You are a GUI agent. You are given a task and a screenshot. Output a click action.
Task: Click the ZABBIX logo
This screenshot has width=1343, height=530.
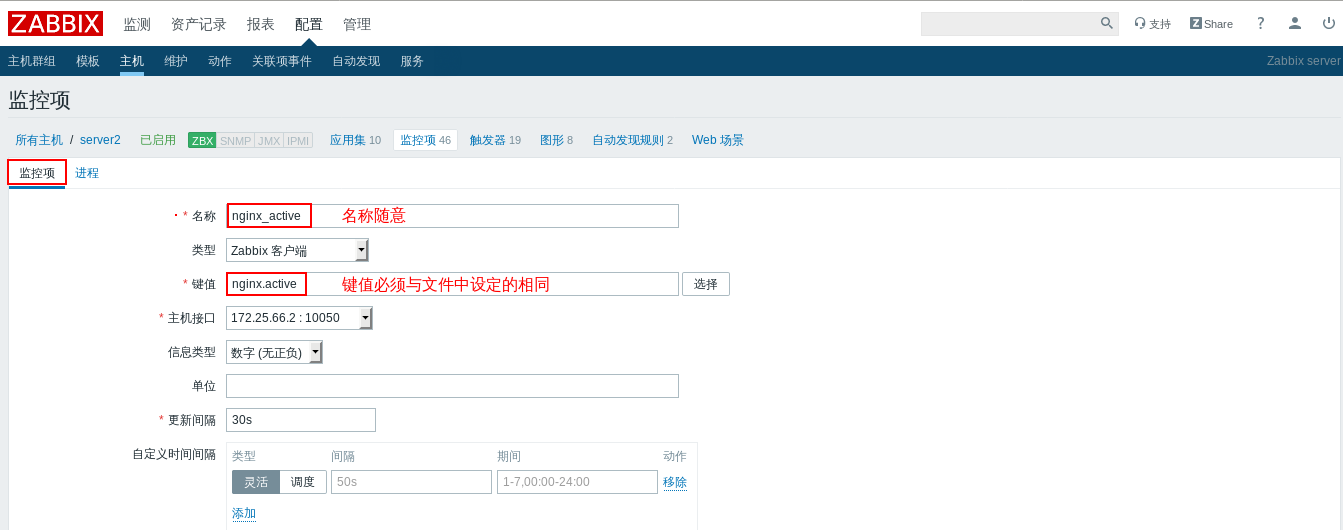pos(55,24)
